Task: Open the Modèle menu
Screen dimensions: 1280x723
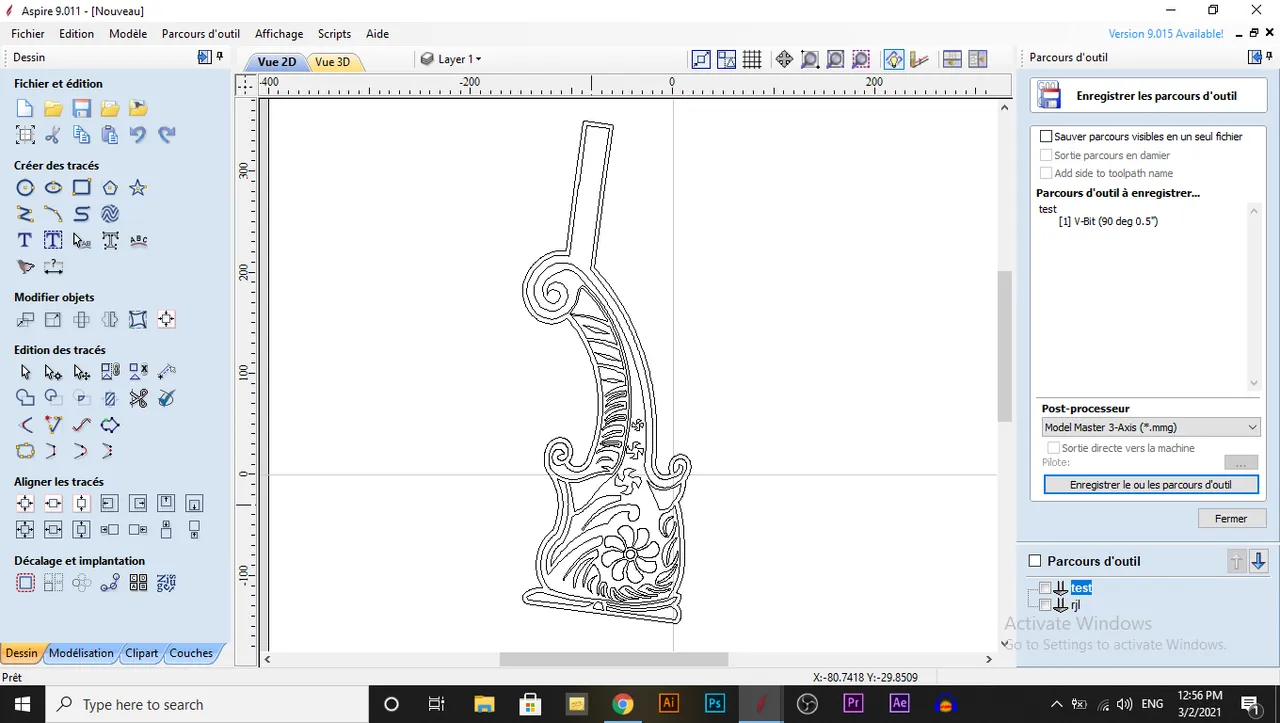Action: click(128, 33)
